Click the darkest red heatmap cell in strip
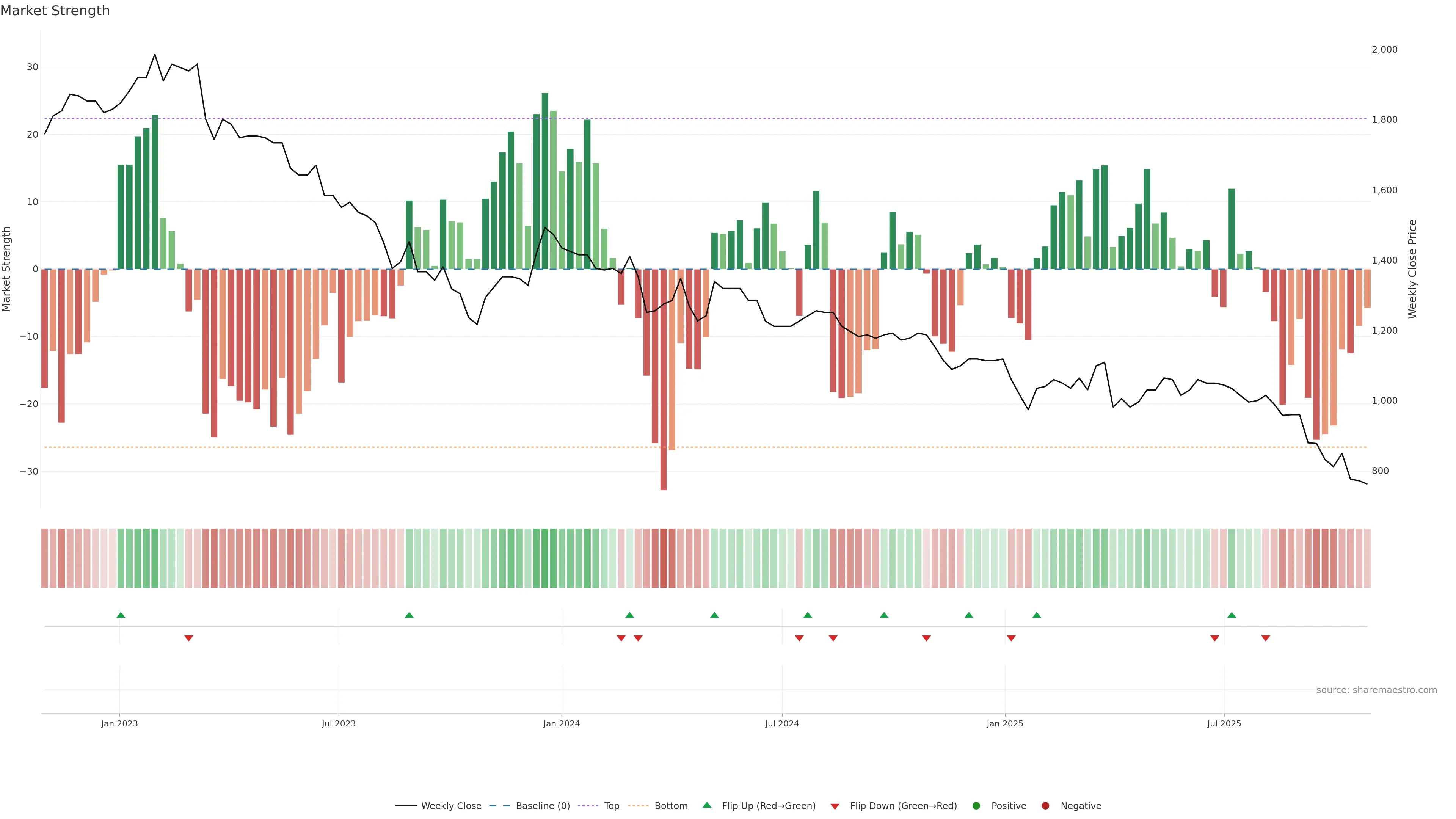The width and height of the screenshot is (1456, 819). pos(664,559)
